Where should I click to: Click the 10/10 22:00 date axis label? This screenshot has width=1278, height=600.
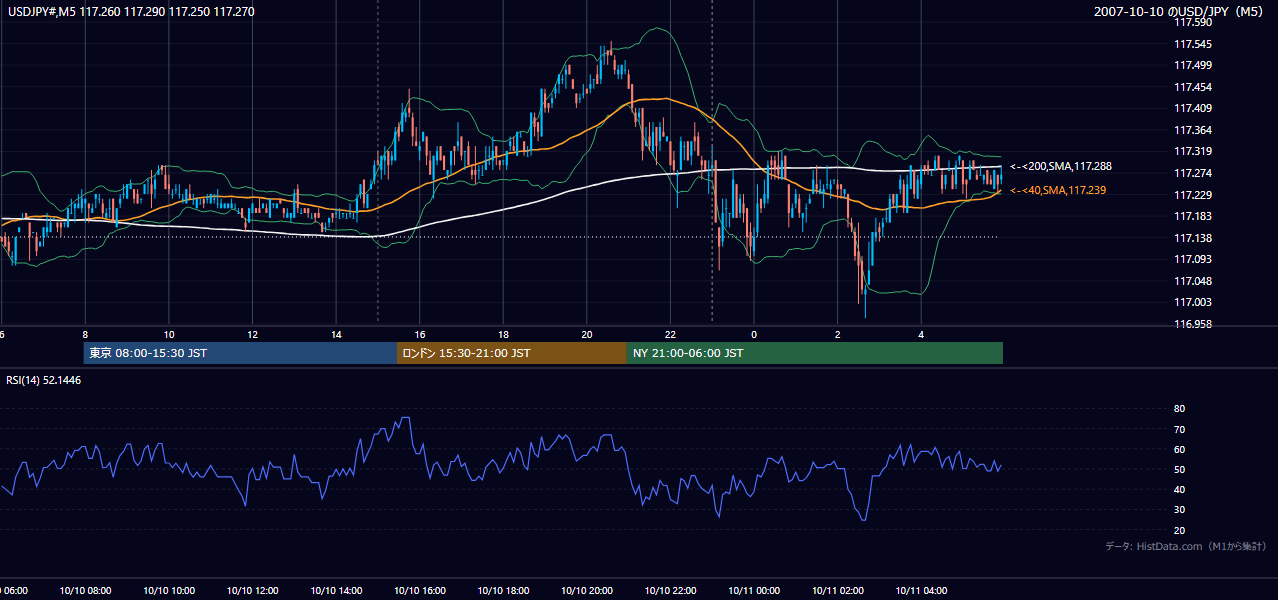tap(670, 591)
